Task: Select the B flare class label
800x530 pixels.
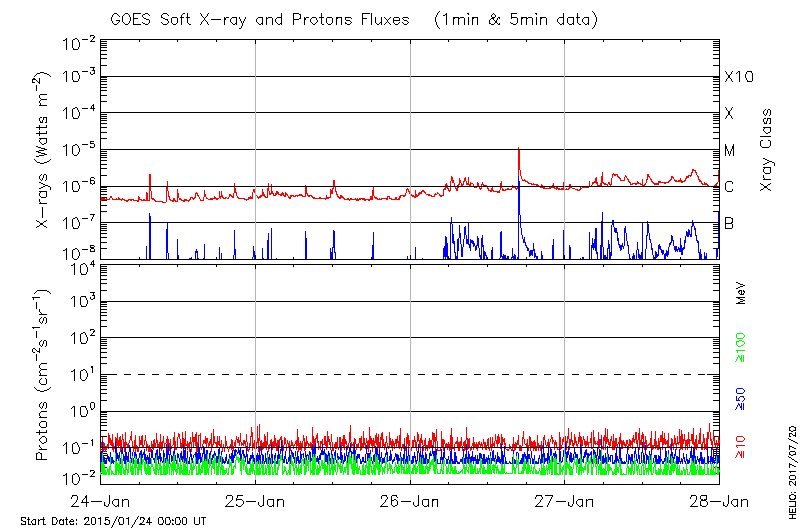Action: (729, 223)
